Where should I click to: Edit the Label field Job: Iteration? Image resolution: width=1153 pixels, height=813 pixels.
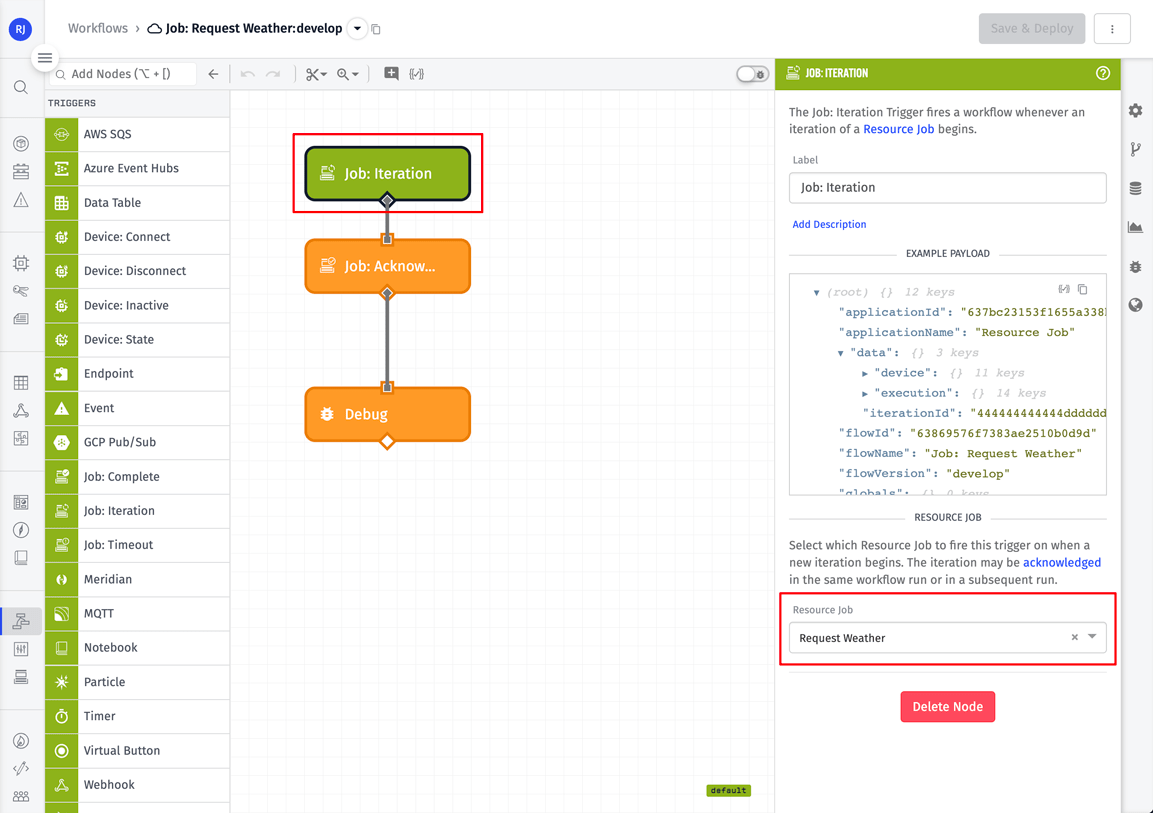tap(947, 187)
